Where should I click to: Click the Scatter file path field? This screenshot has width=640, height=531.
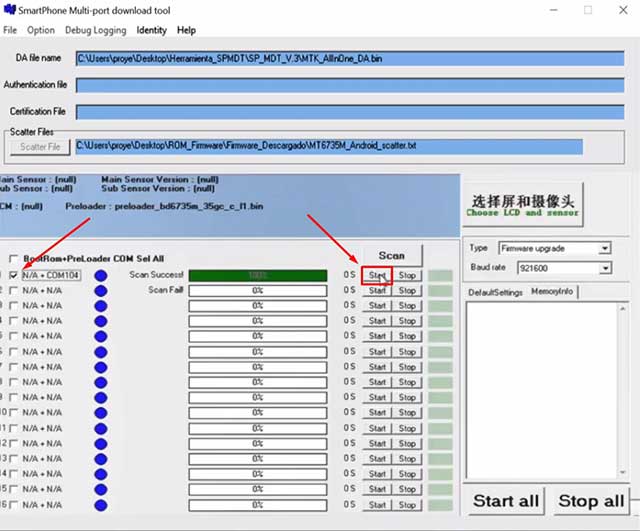tap(329, 146)
